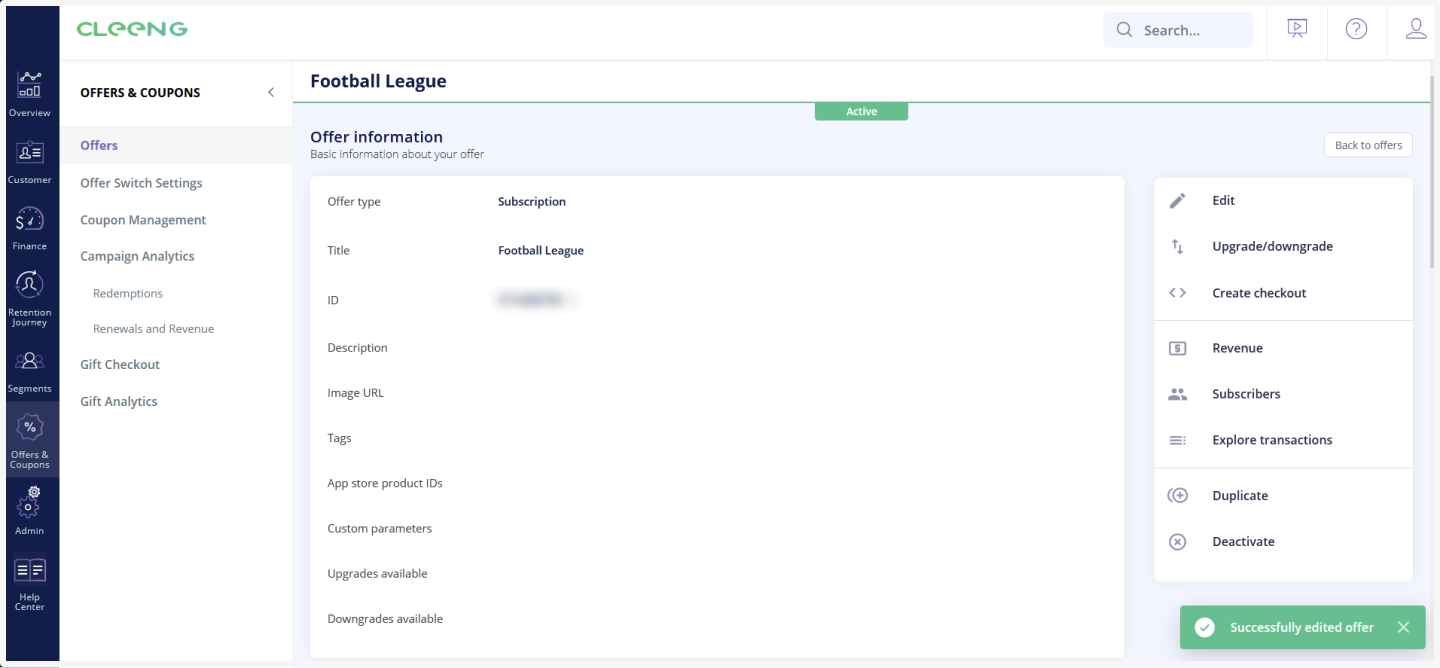Click the Offer information heading

[376, 137]
